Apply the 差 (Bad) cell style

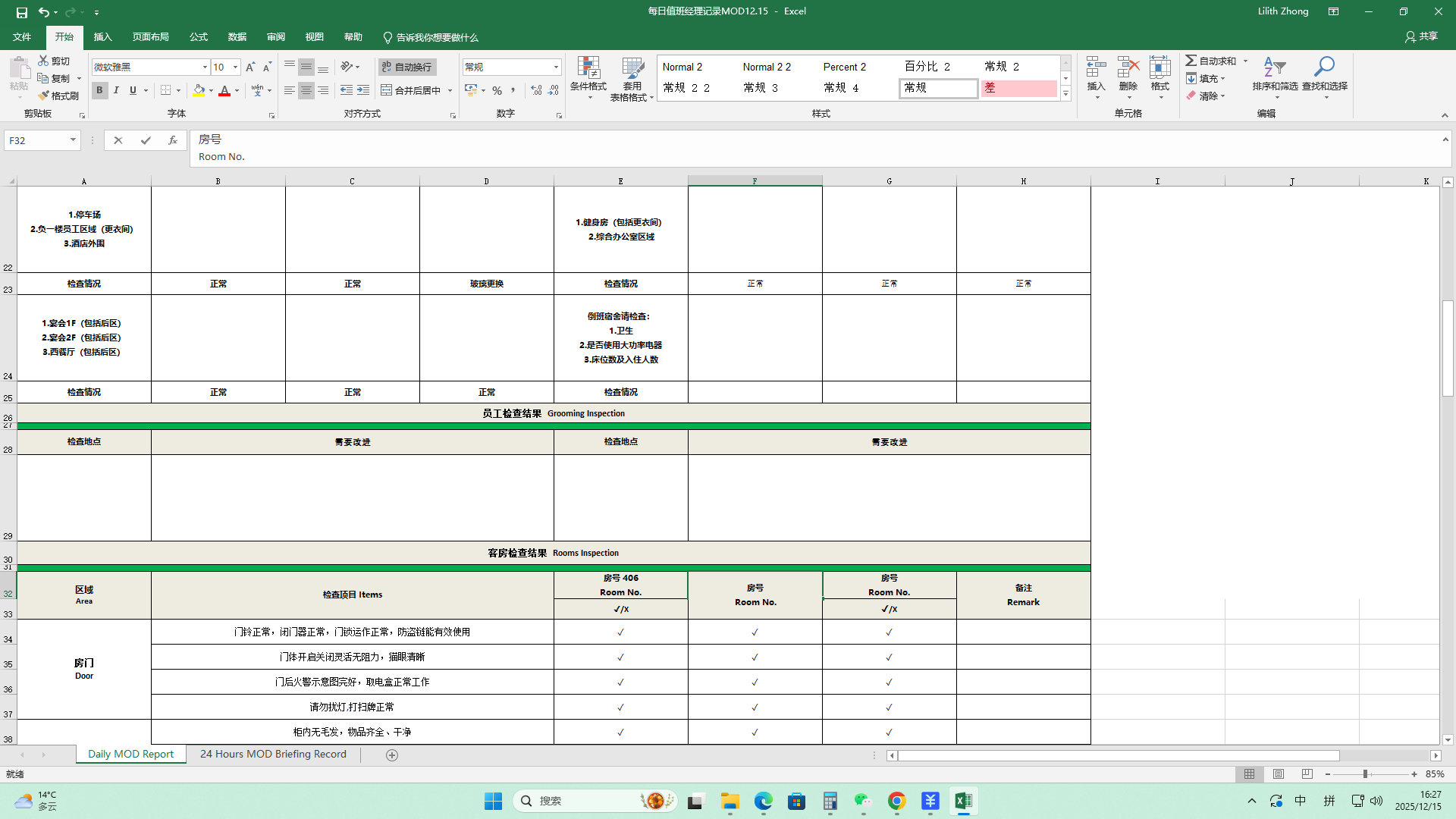point(1018,88)
